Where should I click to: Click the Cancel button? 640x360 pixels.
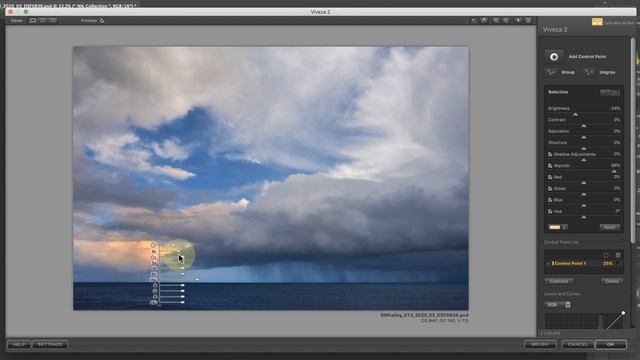point(577,345)
